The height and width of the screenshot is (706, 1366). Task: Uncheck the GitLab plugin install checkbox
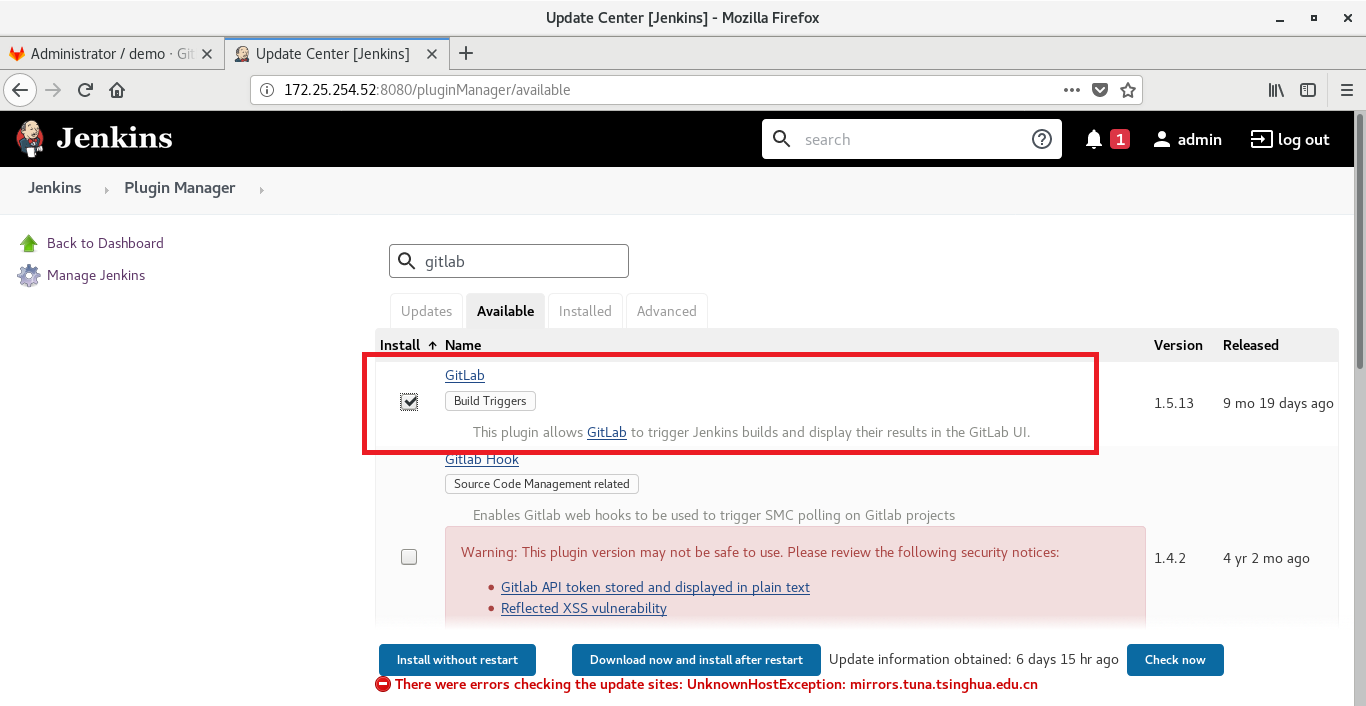409,402
